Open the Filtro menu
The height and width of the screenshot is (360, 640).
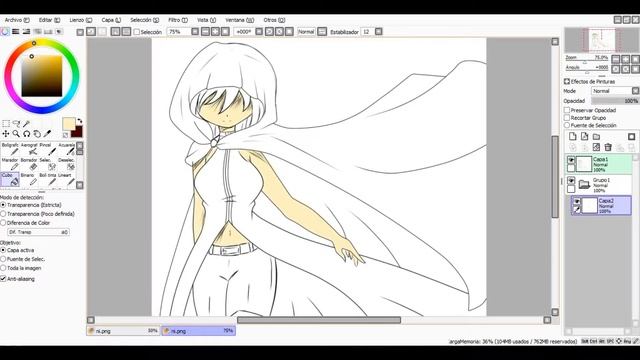(178, 20)
